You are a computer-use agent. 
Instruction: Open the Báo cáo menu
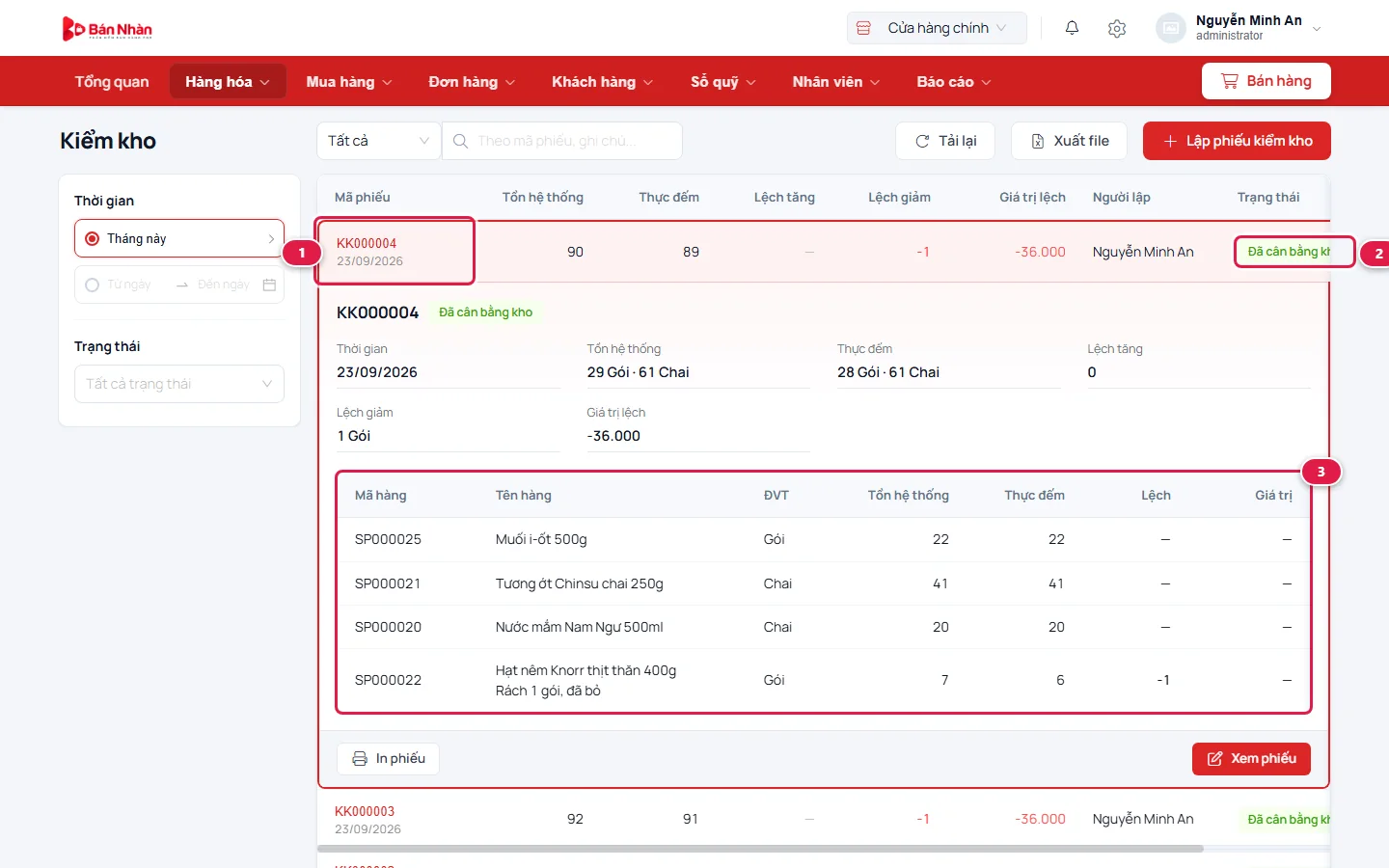click(954, 81)
